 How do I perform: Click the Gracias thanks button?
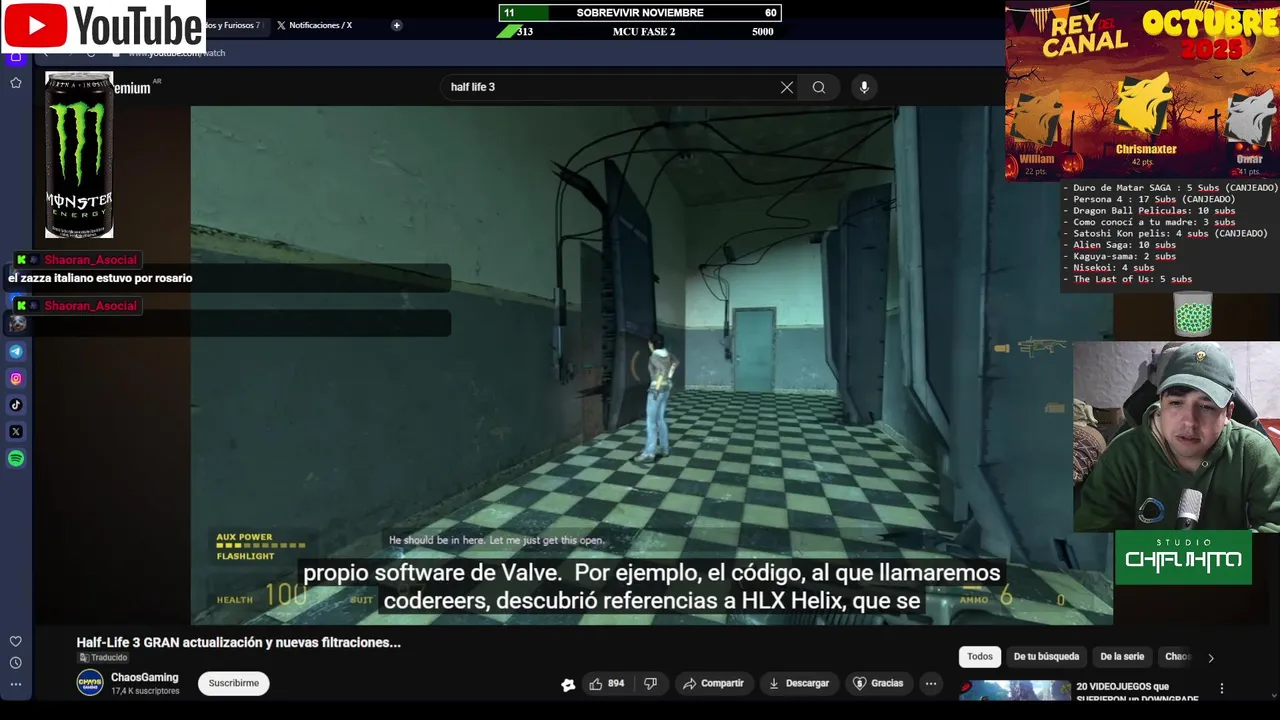pos(877,684)
